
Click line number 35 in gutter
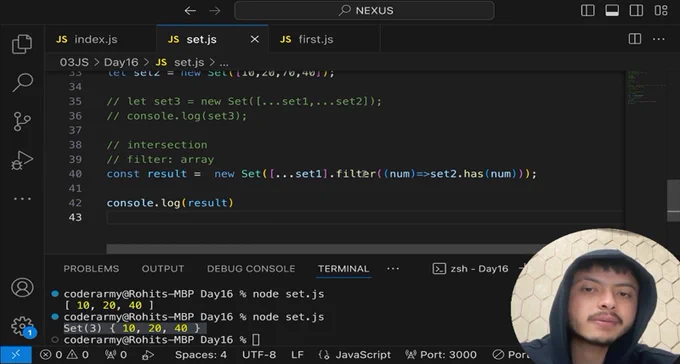(75, 102)
